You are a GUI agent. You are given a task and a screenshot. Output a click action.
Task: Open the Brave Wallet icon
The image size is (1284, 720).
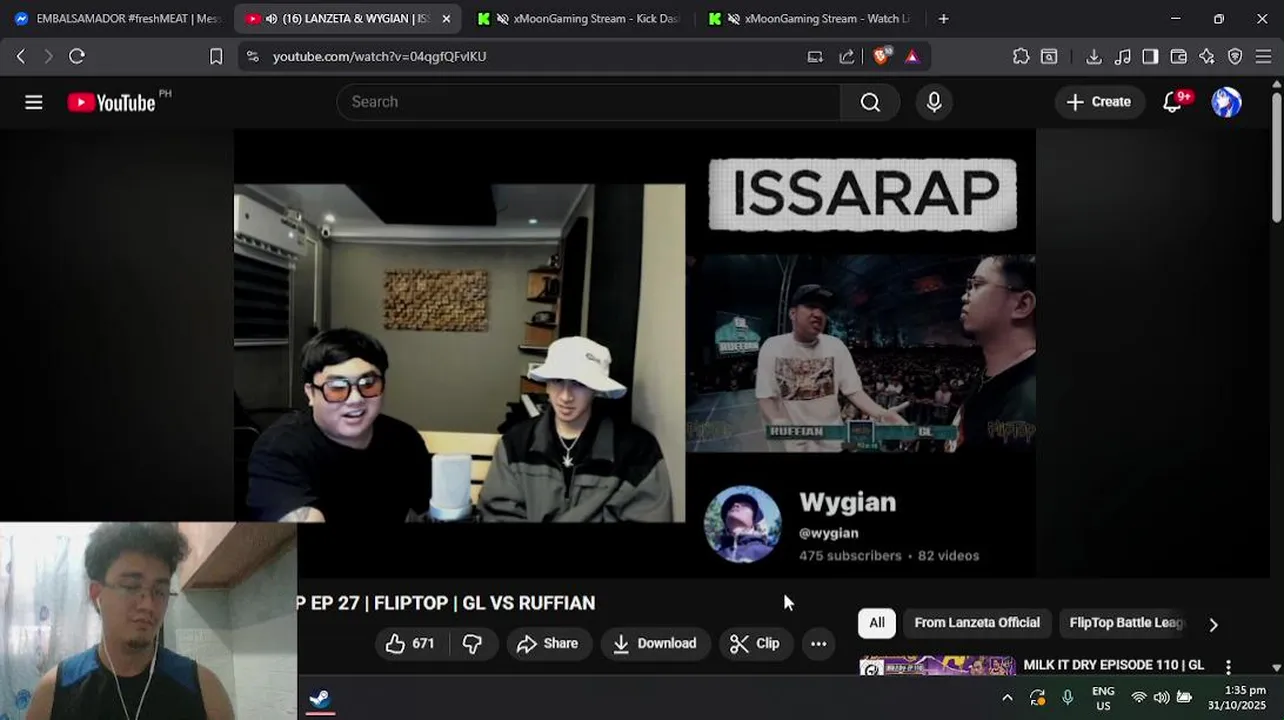tap(1178, 56)
